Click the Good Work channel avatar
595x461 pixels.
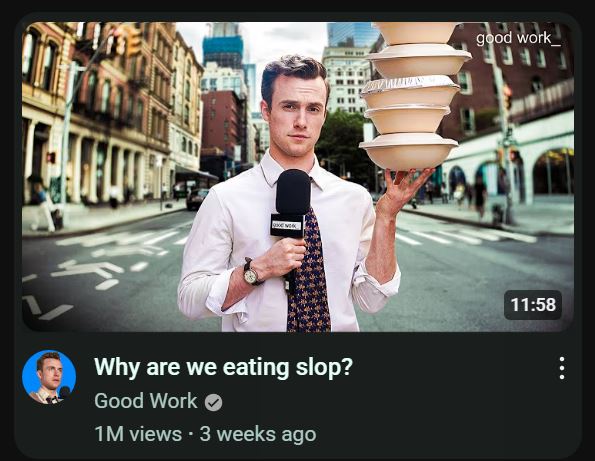pos(49,377)
